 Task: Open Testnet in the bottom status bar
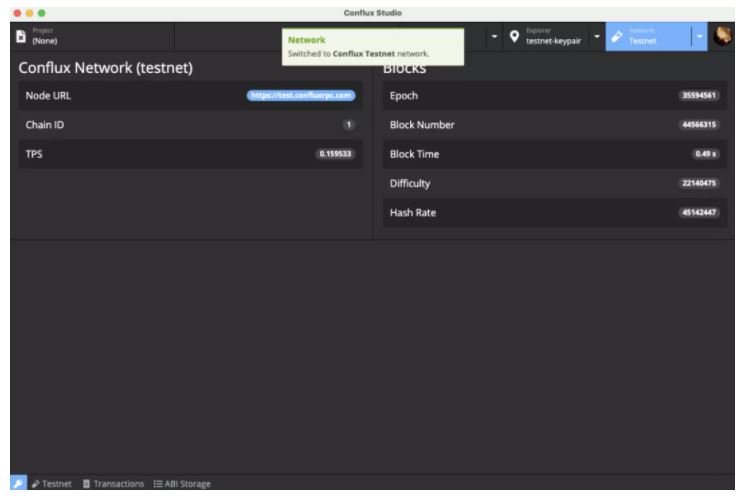pos(52,484)
